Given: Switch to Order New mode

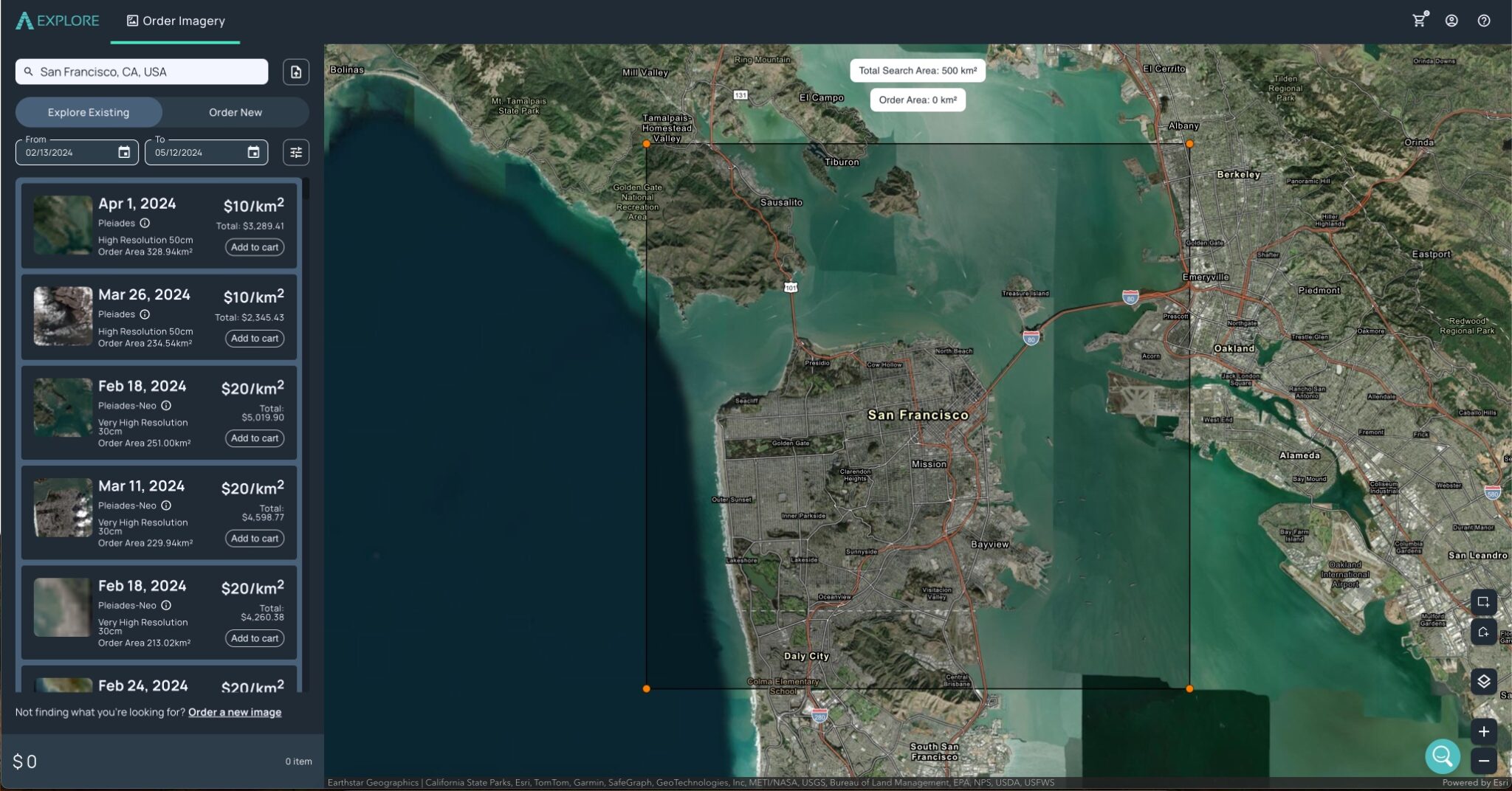Looking at the screenshot, I should (x=235, y=112).
